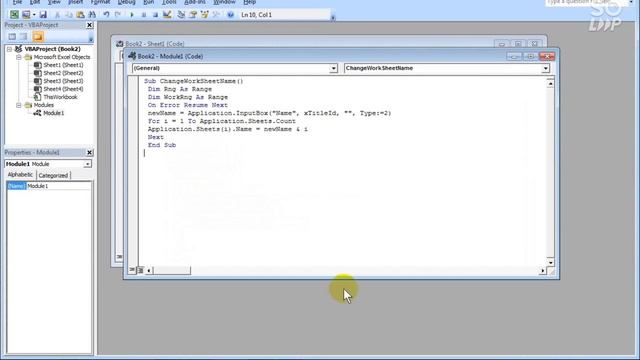Click the blue Help question mark icon

coord(231,15)
